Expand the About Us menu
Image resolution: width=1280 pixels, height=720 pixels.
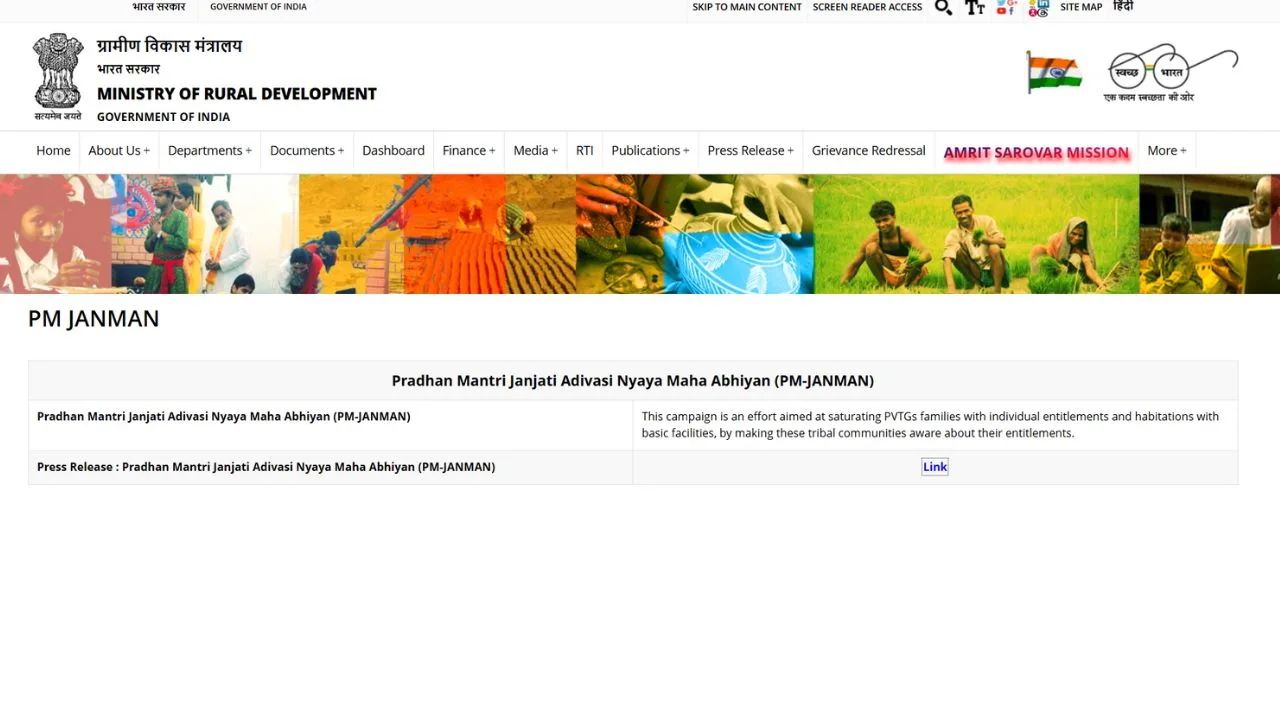(x=118, y=151)
